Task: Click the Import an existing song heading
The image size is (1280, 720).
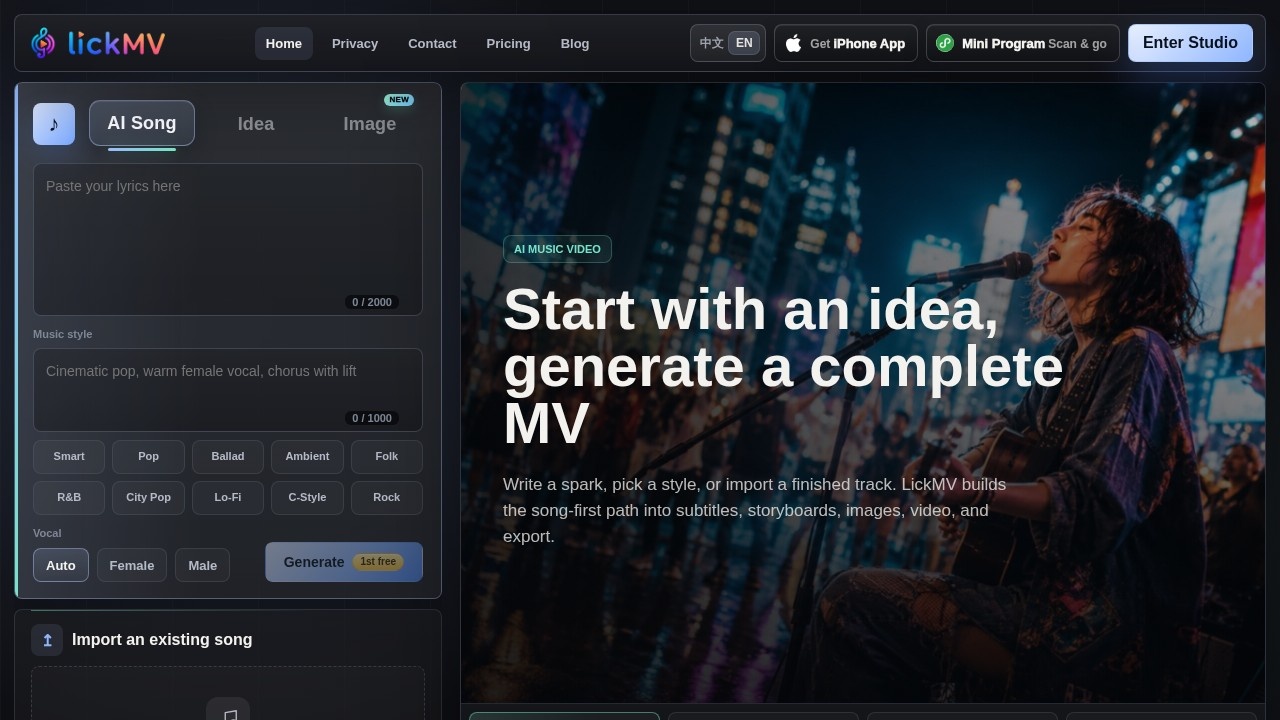Action: pos(162,640)
